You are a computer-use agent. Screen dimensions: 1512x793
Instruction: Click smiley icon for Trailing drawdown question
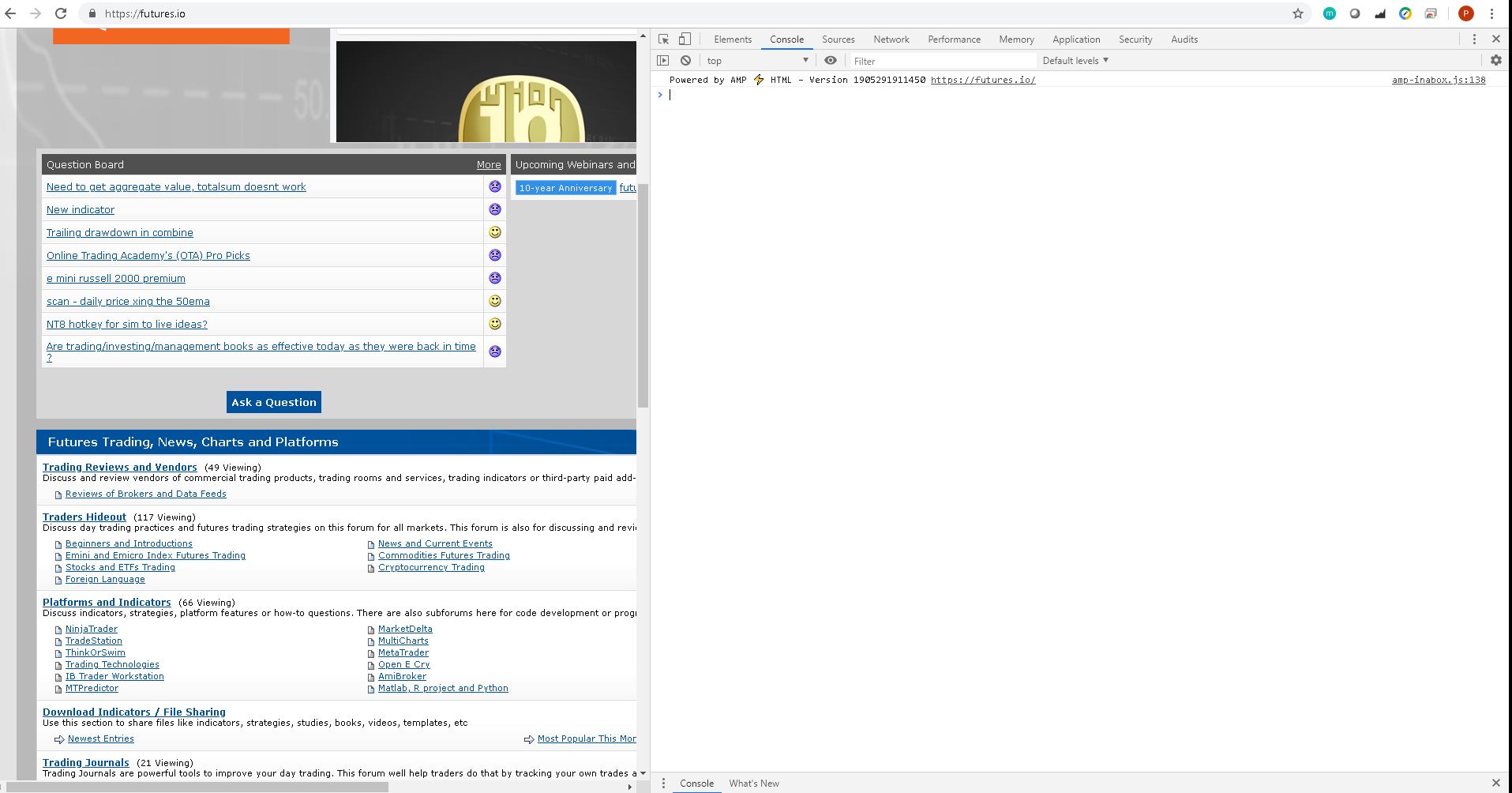[x=495, y=232]
